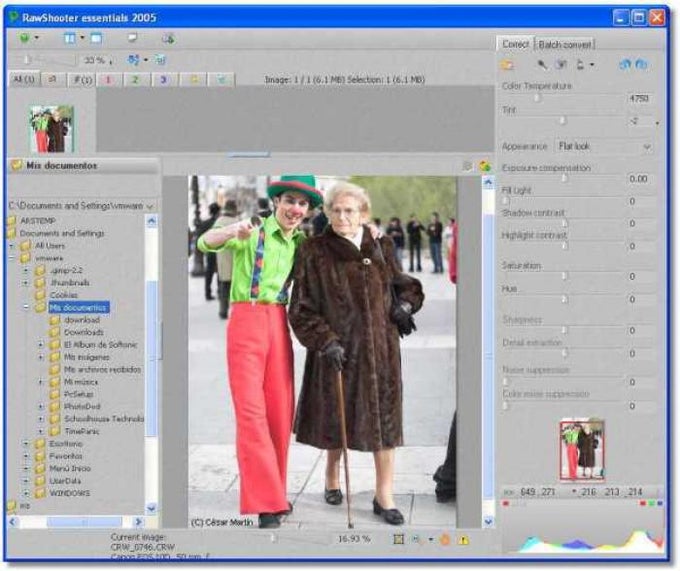This screenshot has width=680, height=571.
Task: Select the Downloads folder
Action: click(x=83, y=332)
